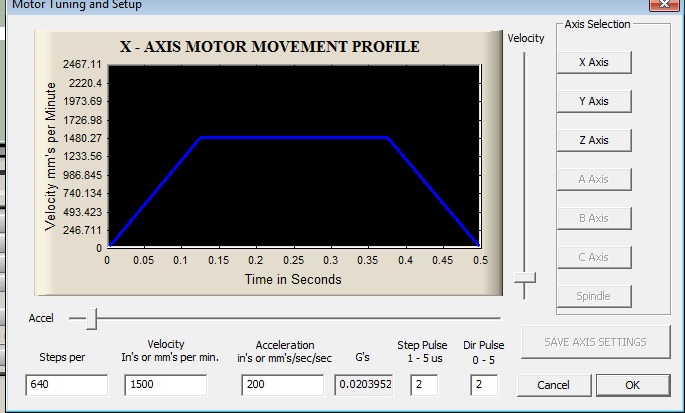Viewport: 685px width, 413px height.
Task: Click the G's field showing 0.0203952
Action: tap(364, 385)
